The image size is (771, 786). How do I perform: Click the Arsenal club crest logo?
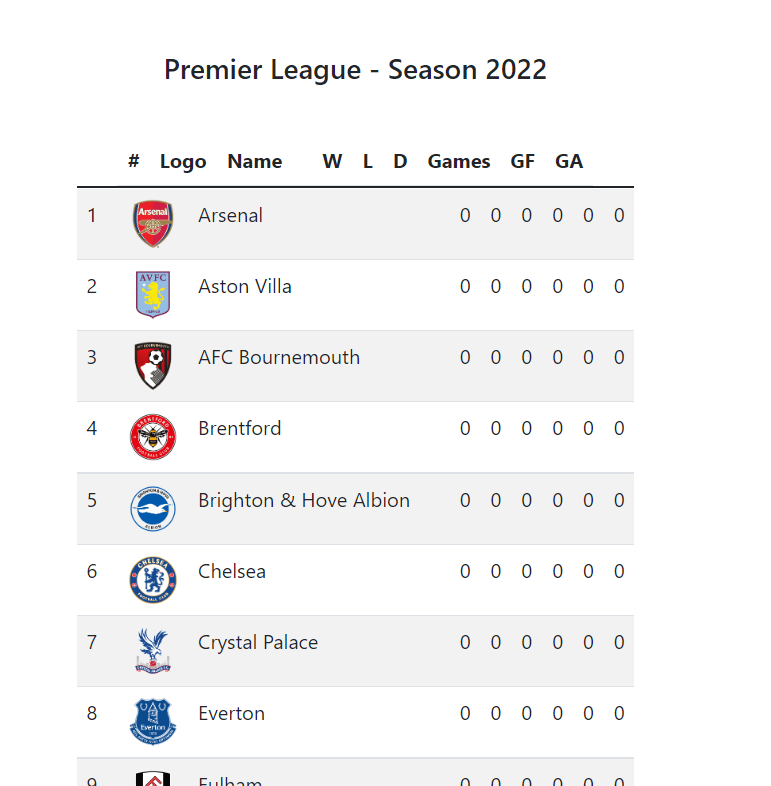(x=153, y=224)
